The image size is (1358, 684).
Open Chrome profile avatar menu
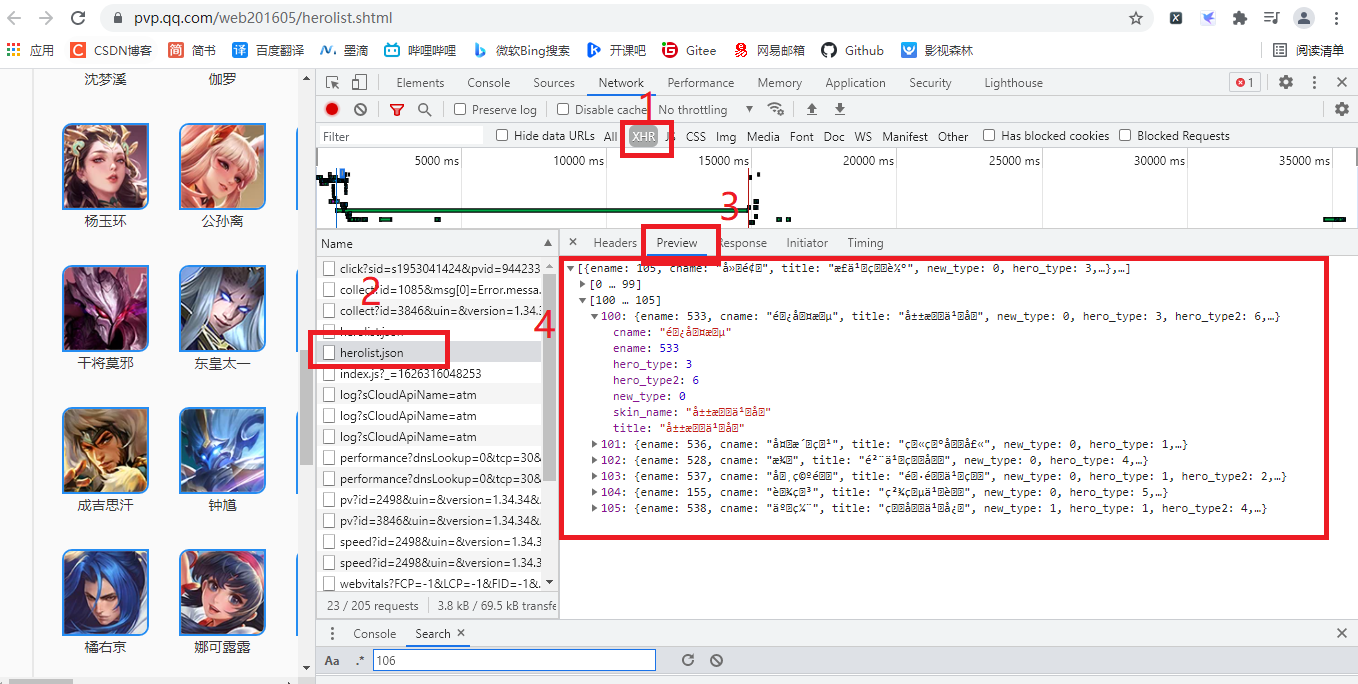coord(1304,18)
